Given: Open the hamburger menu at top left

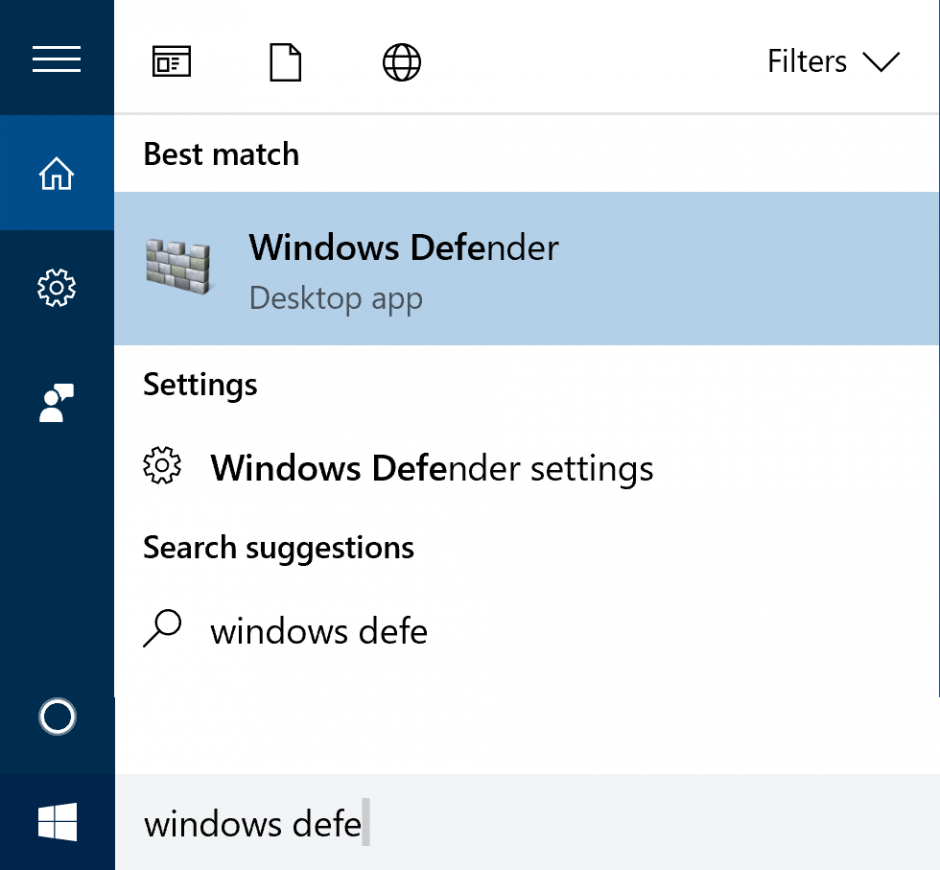Looking at the screenshot, I should coord(57,58).
